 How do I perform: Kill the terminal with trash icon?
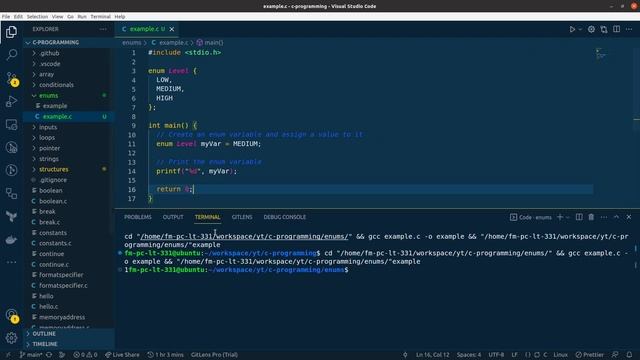click(591, 217)
